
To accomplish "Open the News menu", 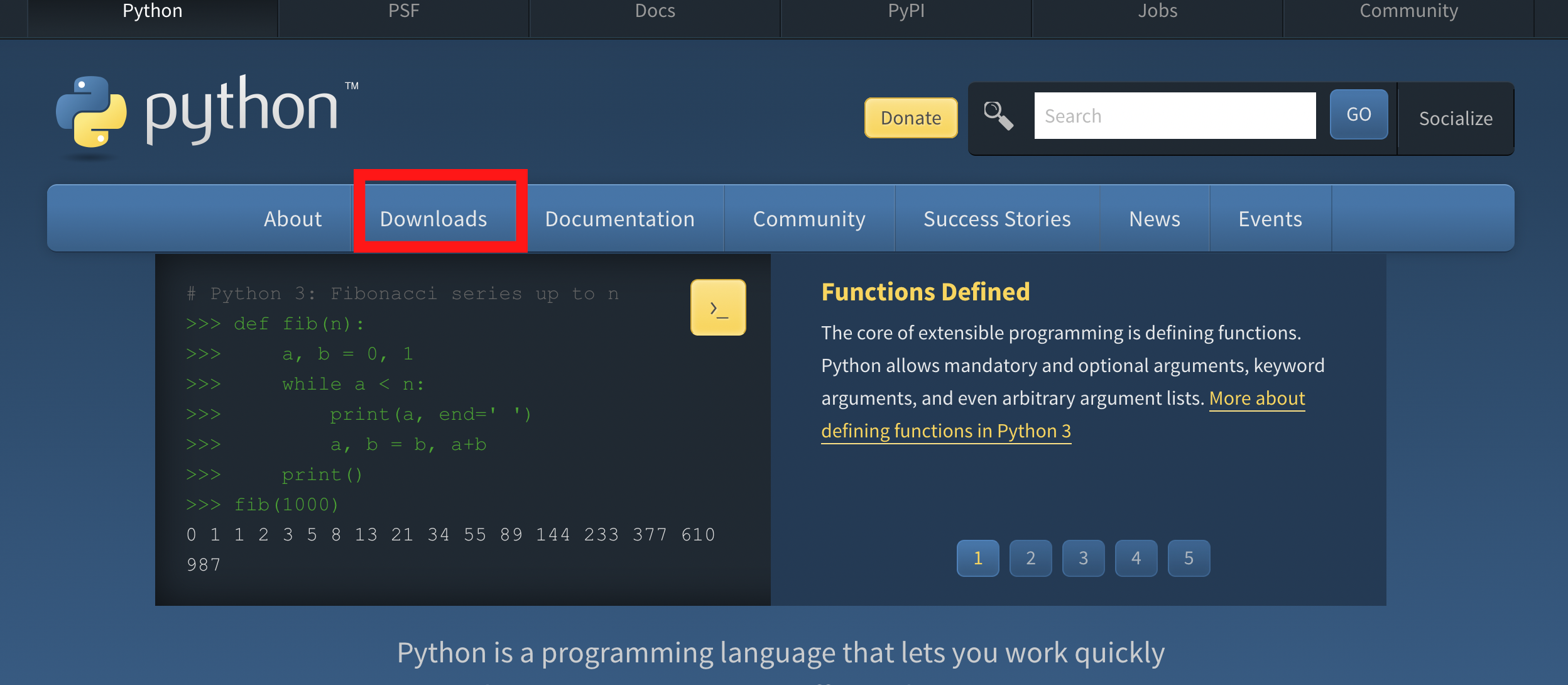I will coord(1155,219).
